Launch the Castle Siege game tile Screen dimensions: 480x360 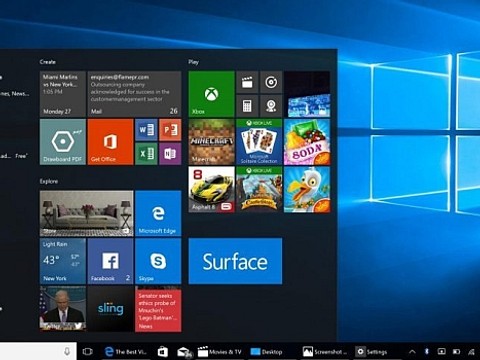tap(259, 190)
